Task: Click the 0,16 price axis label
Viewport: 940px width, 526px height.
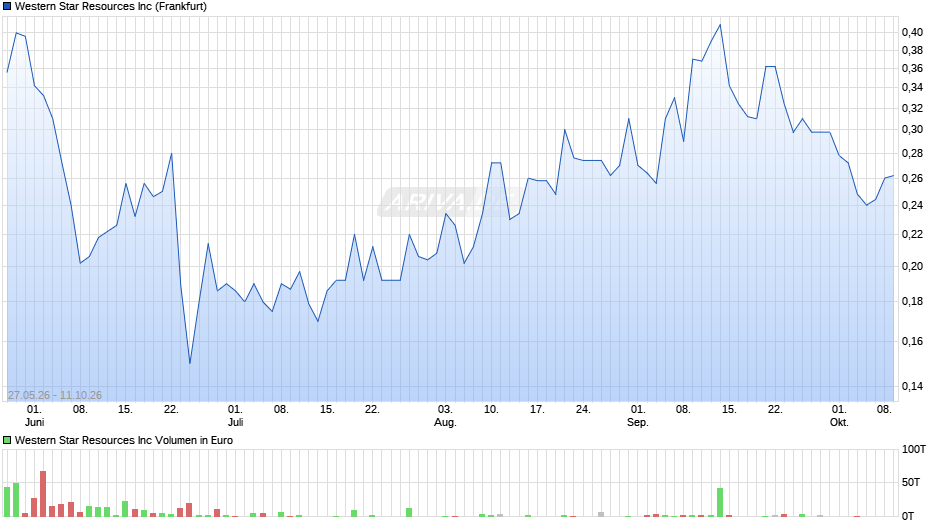Action: (x=912, y=341)
